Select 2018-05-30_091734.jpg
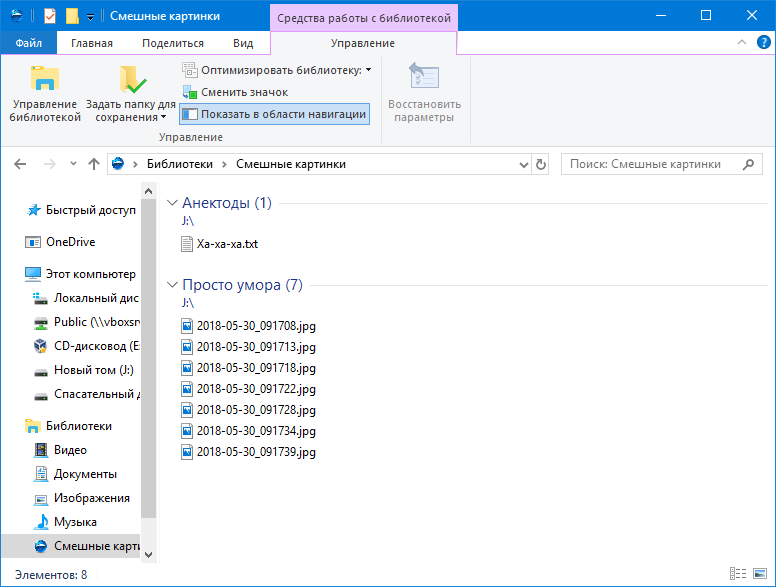This screenshot has height=587, width=776. [248, 431]
